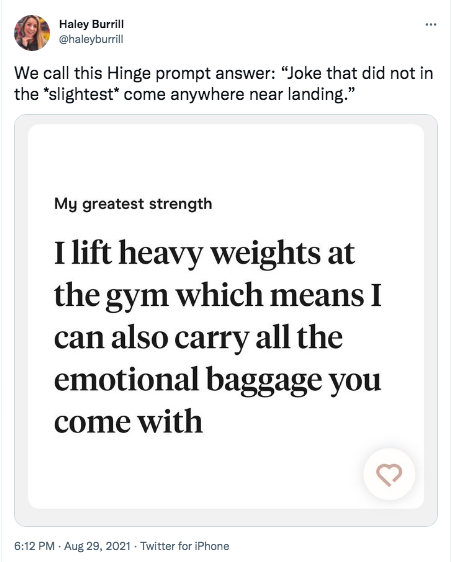The width and height of the screenshot is (452, 562).
Task: Tap the heart like icon on Hinge card
Action: (389, 474)
